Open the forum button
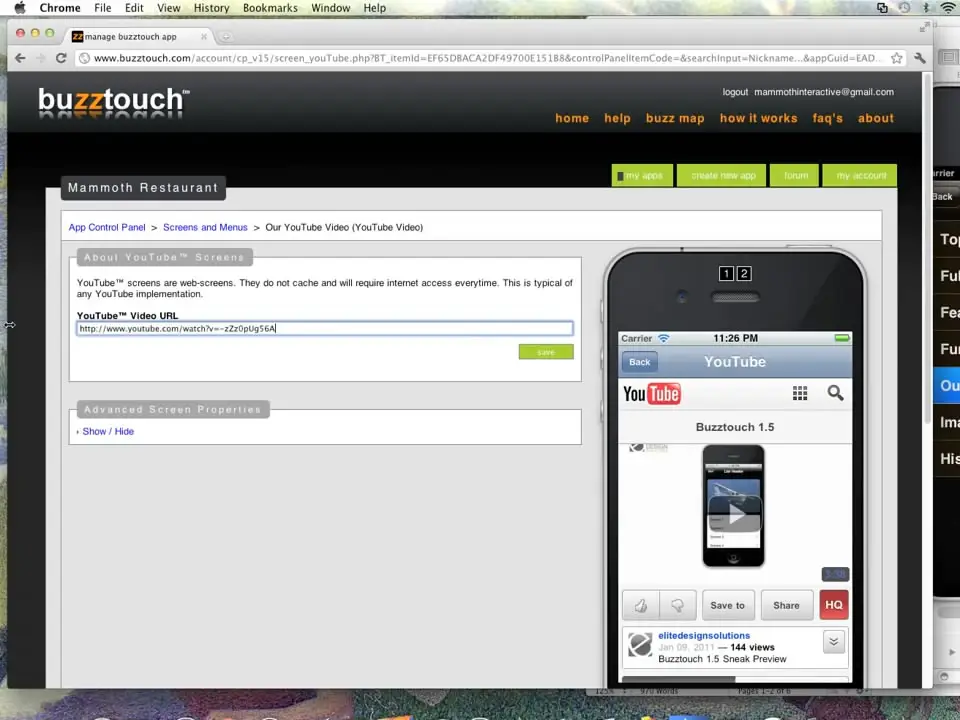Screen dimensions: 960x720 [794, 176]
